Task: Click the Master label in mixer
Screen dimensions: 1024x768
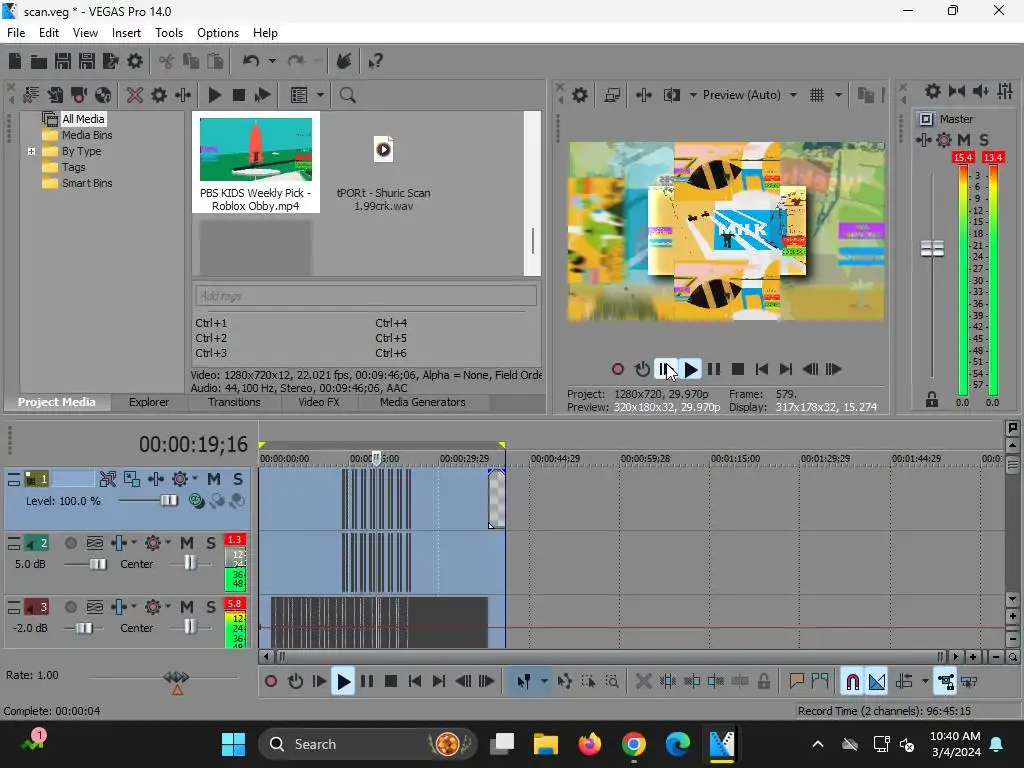Action: point(956,120)
